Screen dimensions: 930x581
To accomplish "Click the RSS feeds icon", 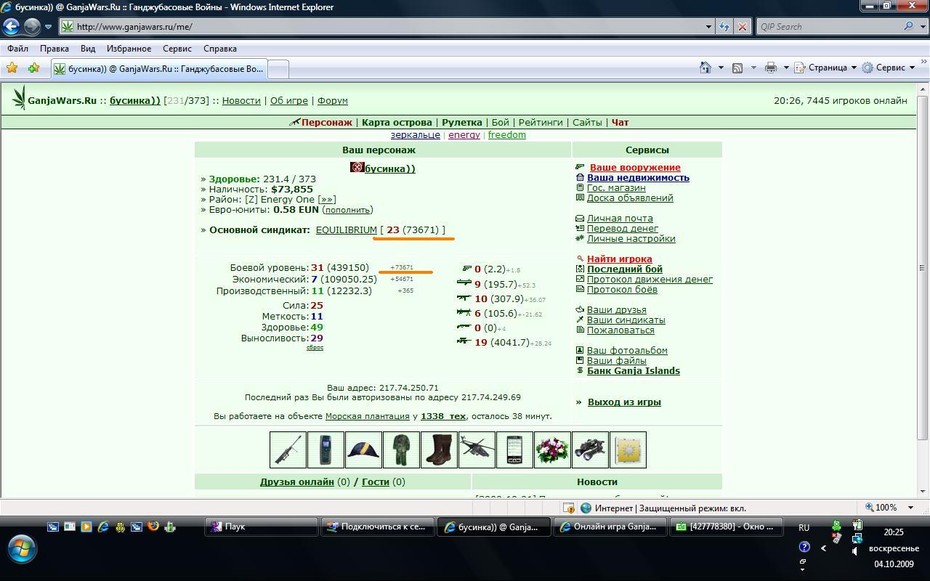I will coord(737,68).
